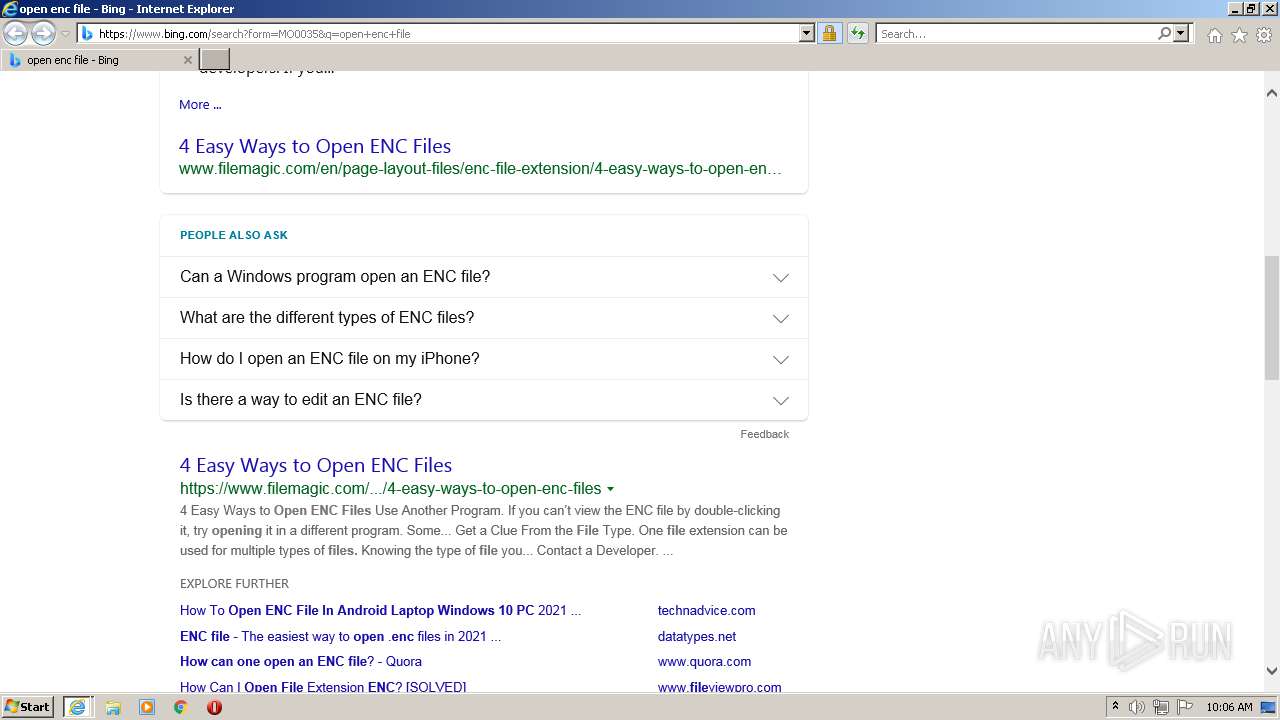Visit technadvice.com link
The image size is (1280, 720).
(706, 610)
